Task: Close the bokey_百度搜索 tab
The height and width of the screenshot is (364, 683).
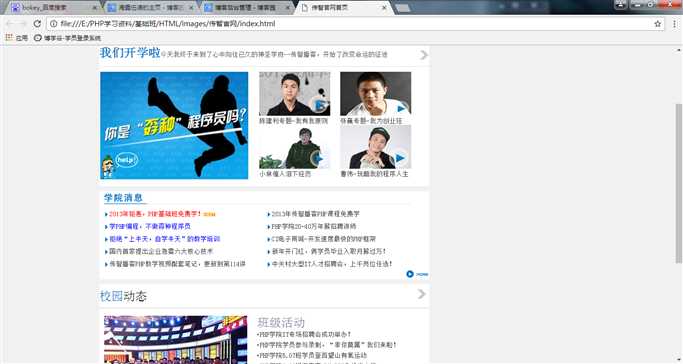Action: (x=95, y=8)
